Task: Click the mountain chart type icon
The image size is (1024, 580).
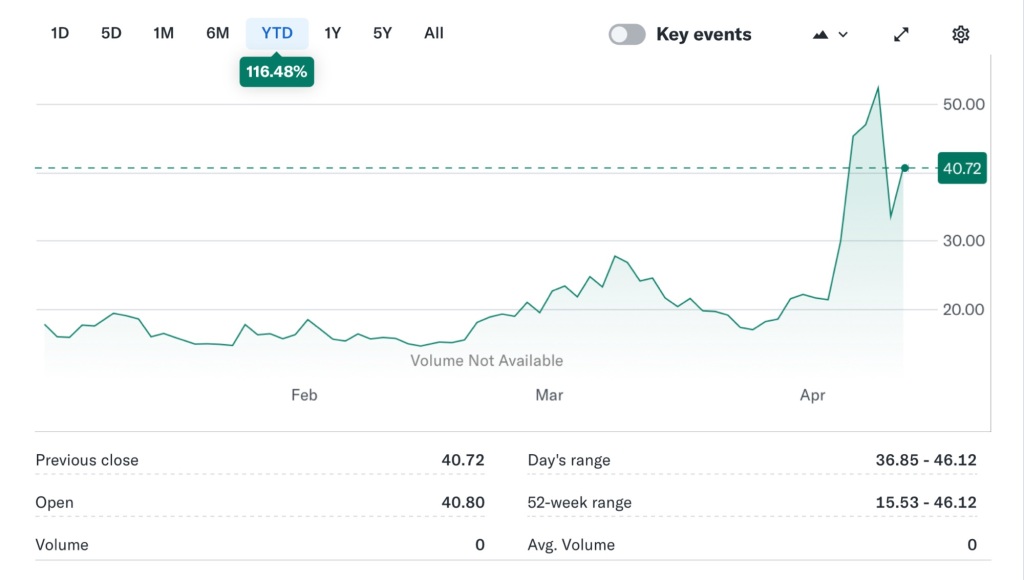Action: [821, 34]
